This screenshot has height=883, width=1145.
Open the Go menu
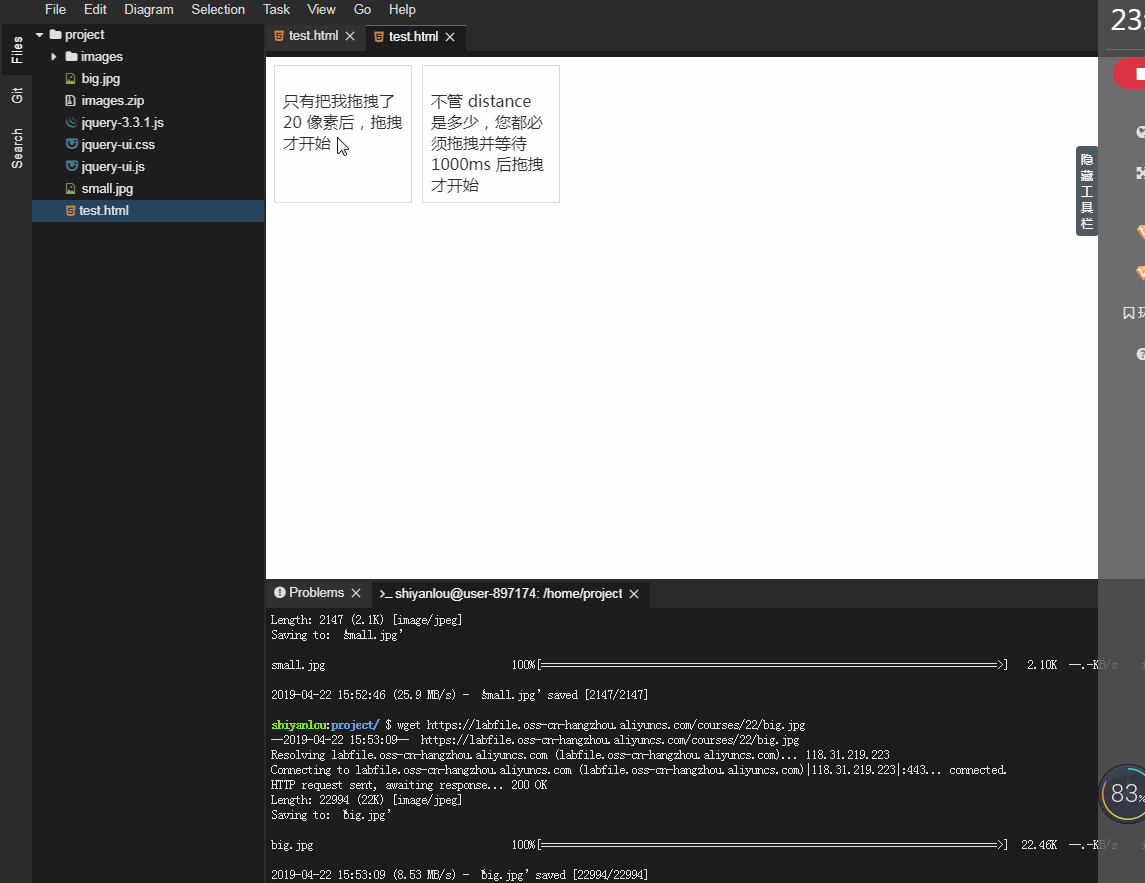tap(362, 9)
